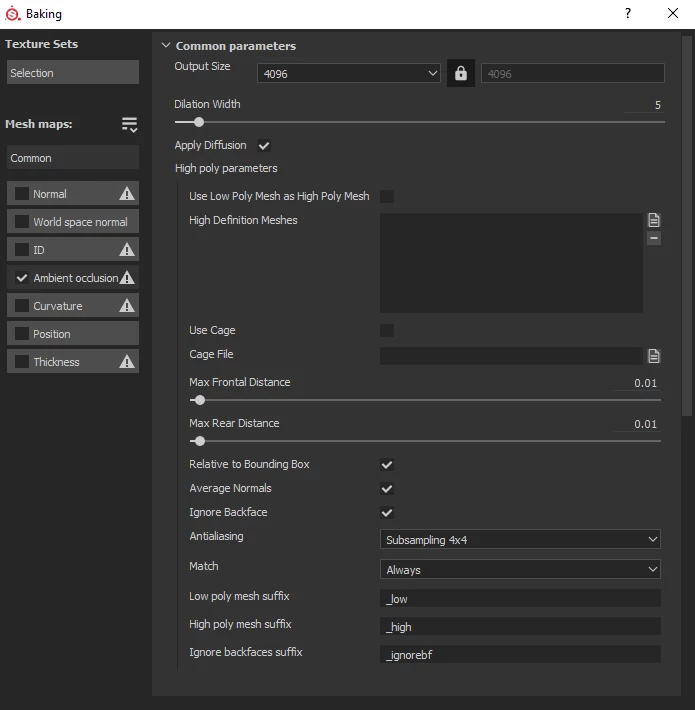The height and width of the screenshot is (710, 695).
Task: Select the Common mesh maps tab
Action: tap(73, 158)
